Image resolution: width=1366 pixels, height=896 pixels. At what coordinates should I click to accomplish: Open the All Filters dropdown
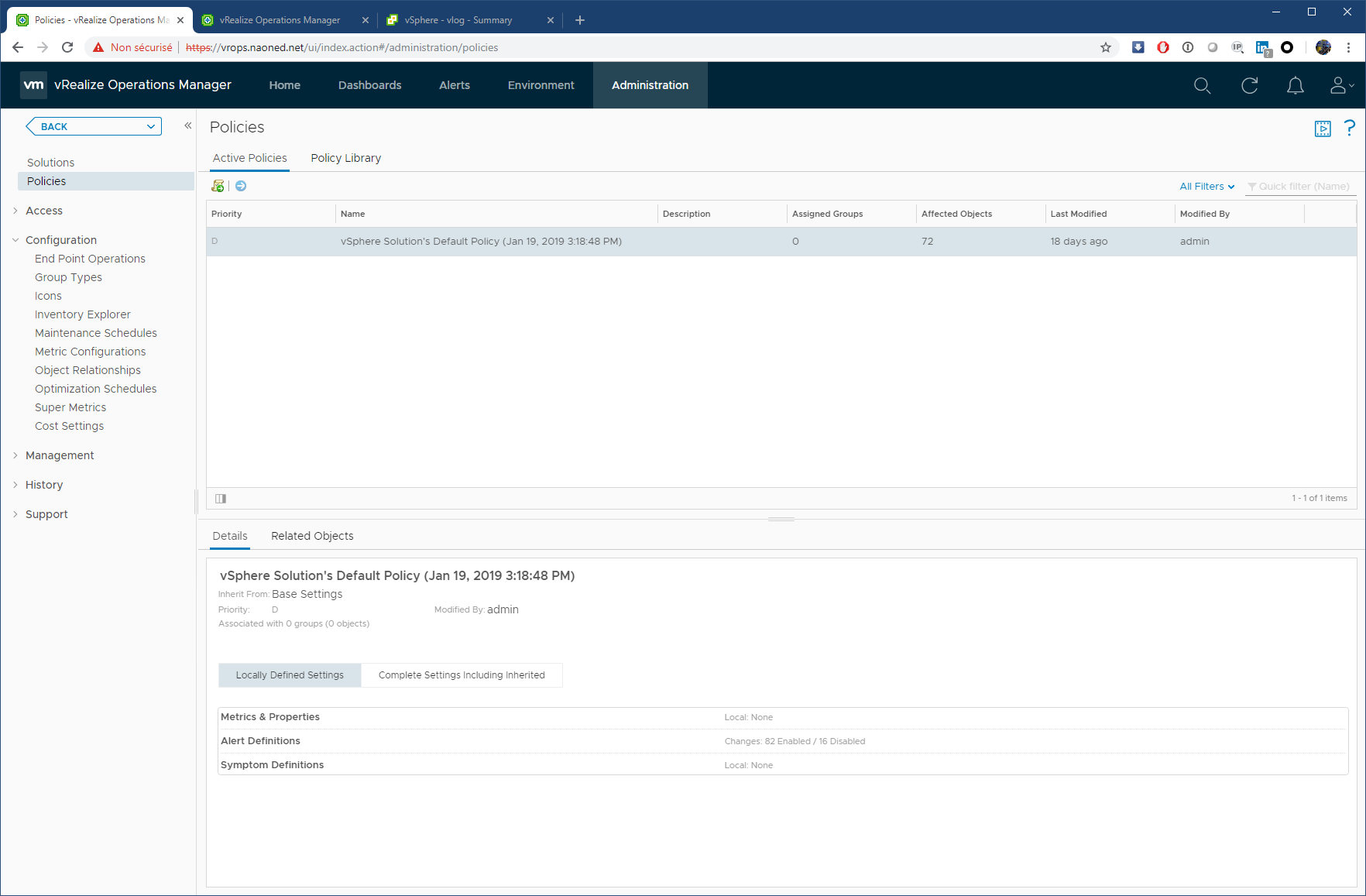(1206, 187)
